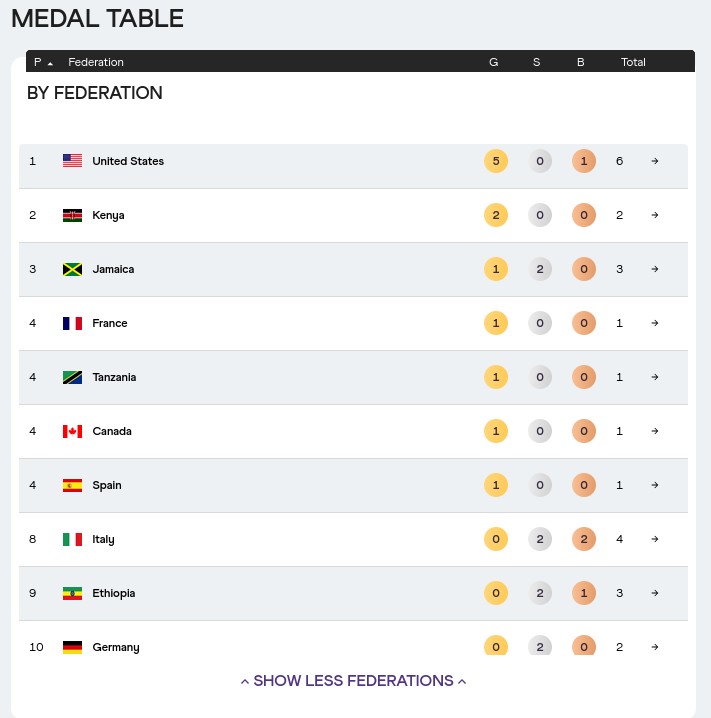Open details arrow for United States row

tap(655, 161)
